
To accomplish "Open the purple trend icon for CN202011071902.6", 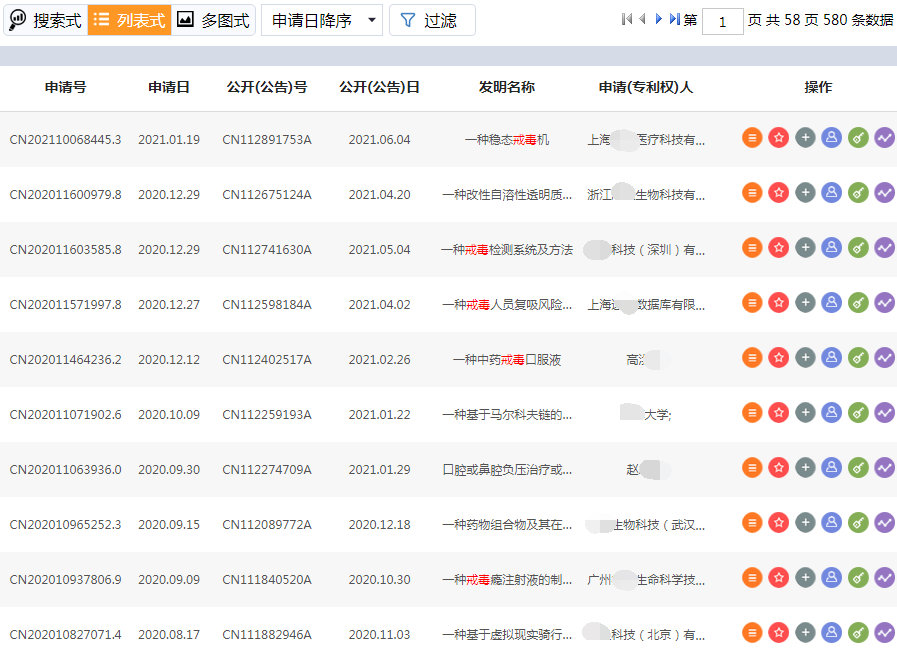I will tap(883, 411).
